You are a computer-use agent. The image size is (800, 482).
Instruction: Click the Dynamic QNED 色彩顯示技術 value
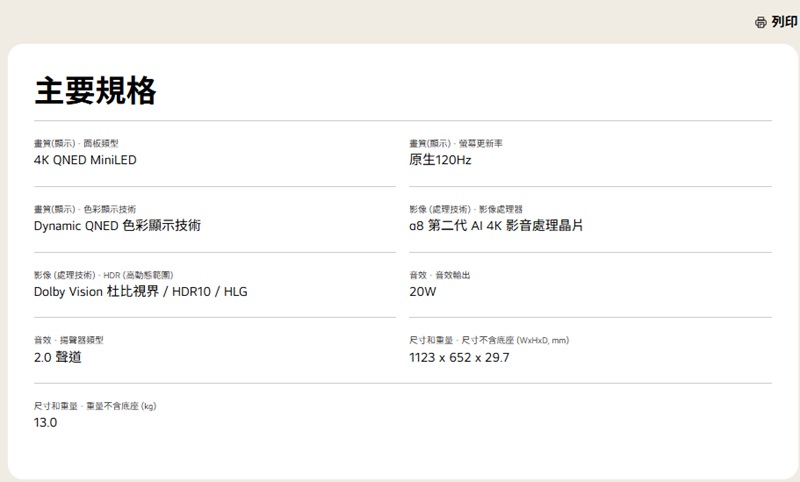(x=117, y=226)
